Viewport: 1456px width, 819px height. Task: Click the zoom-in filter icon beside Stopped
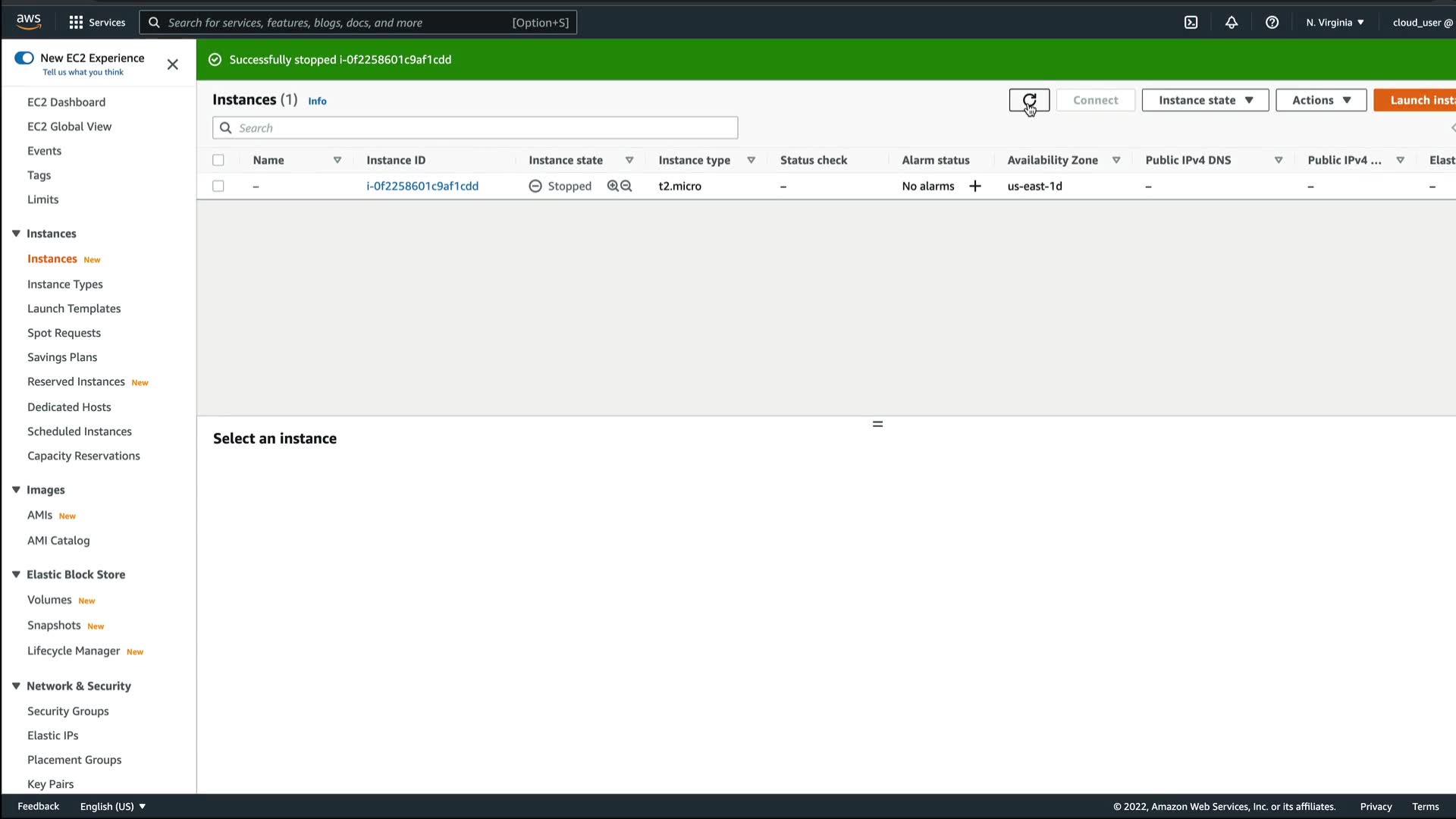613,186
